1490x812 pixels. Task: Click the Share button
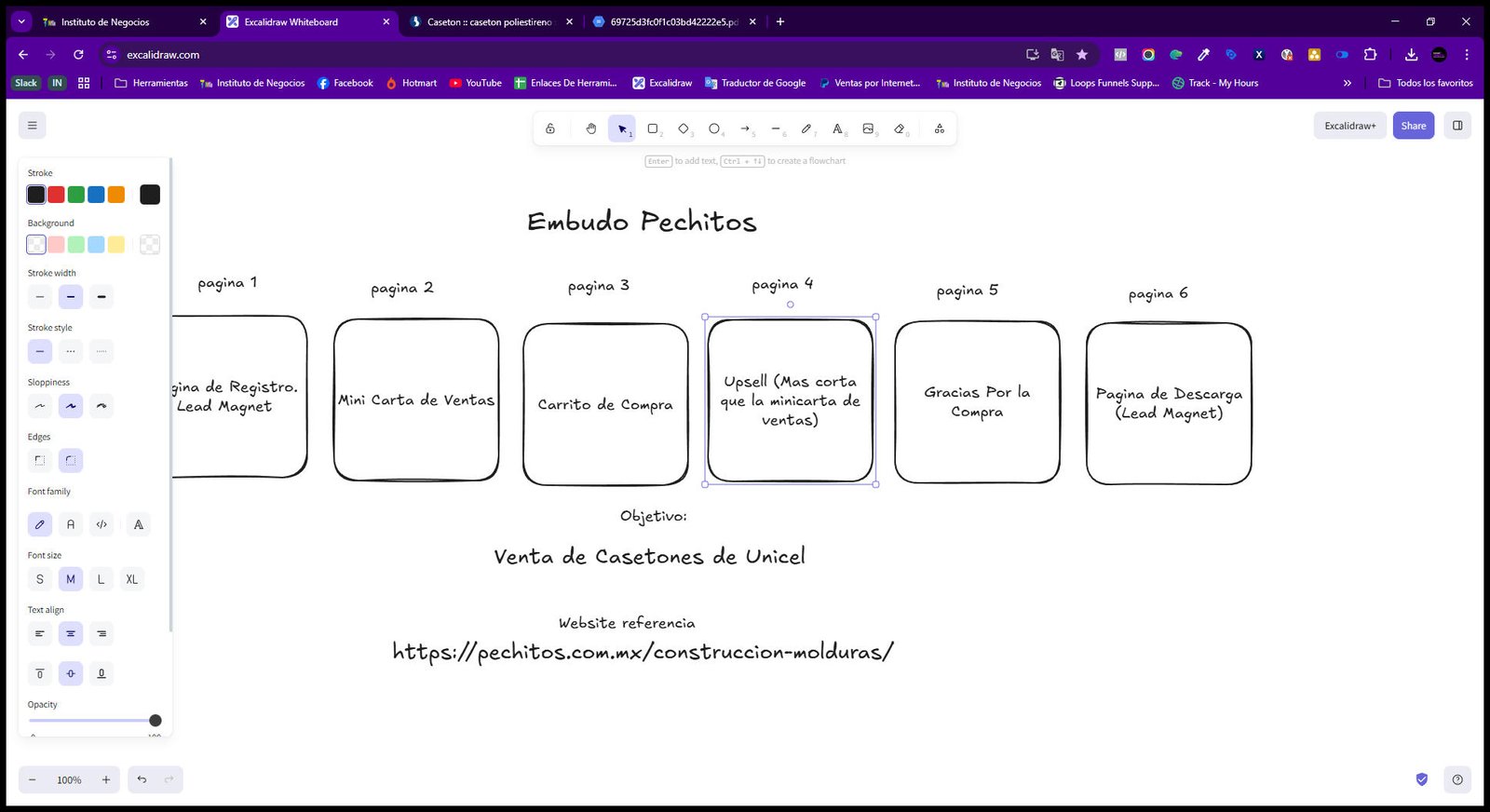coord(1414,126)
